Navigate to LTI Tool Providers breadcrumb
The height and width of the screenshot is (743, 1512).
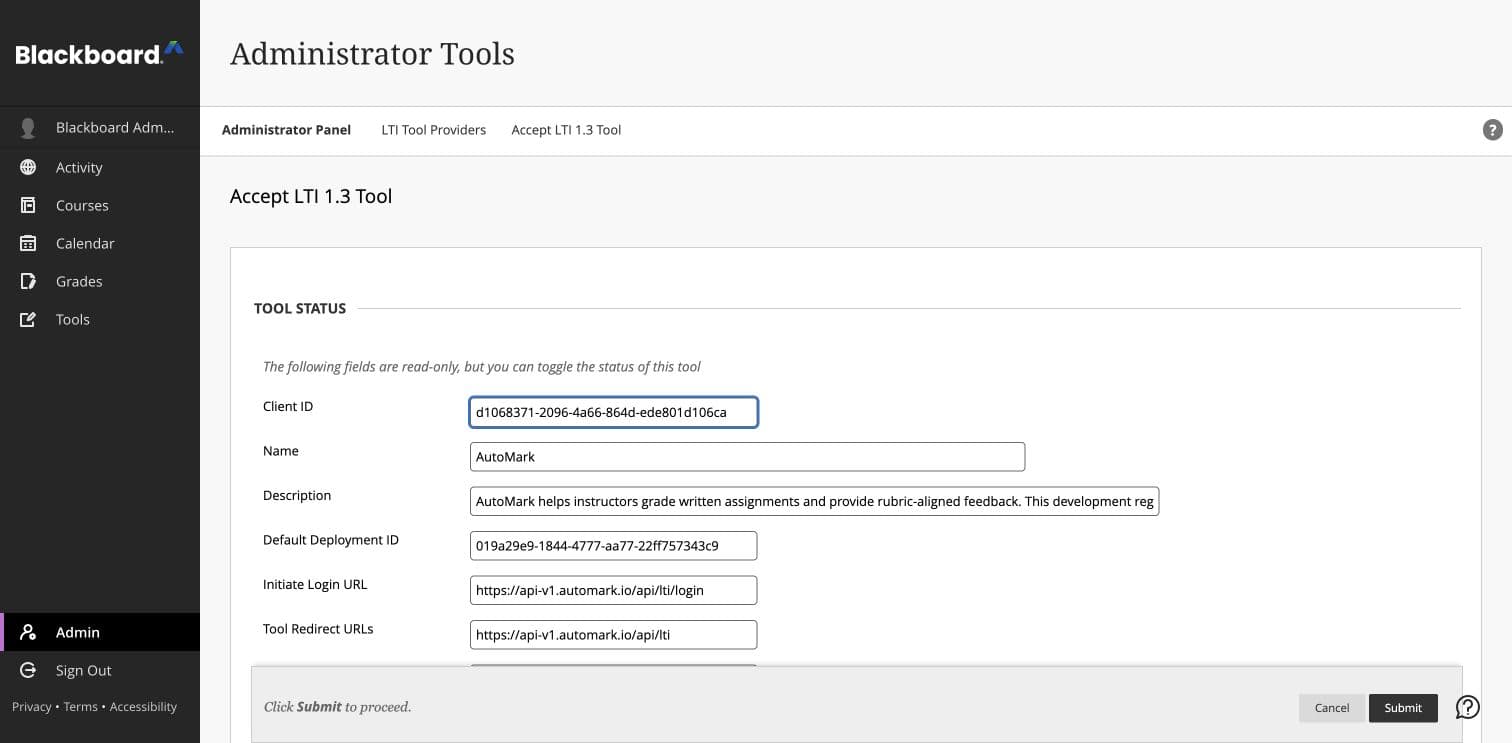click(434, 130)
